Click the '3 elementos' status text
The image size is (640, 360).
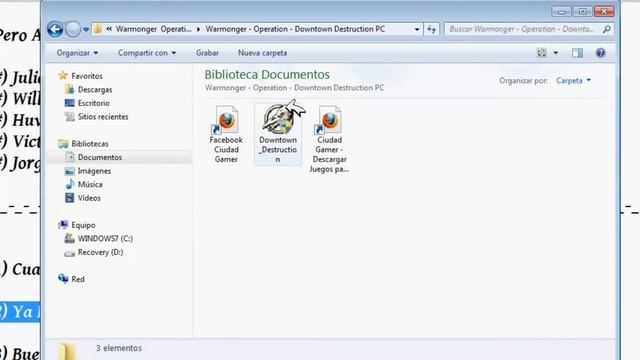(119, 348)
